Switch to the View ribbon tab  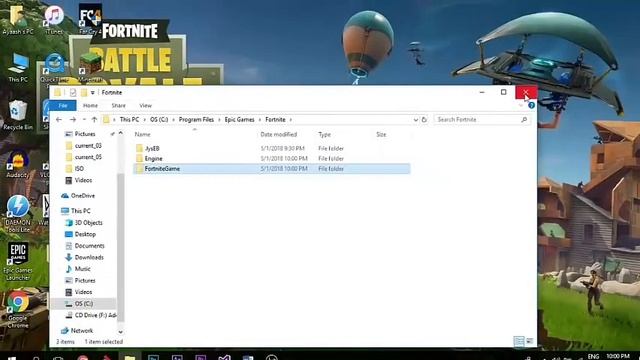point(145,105)
